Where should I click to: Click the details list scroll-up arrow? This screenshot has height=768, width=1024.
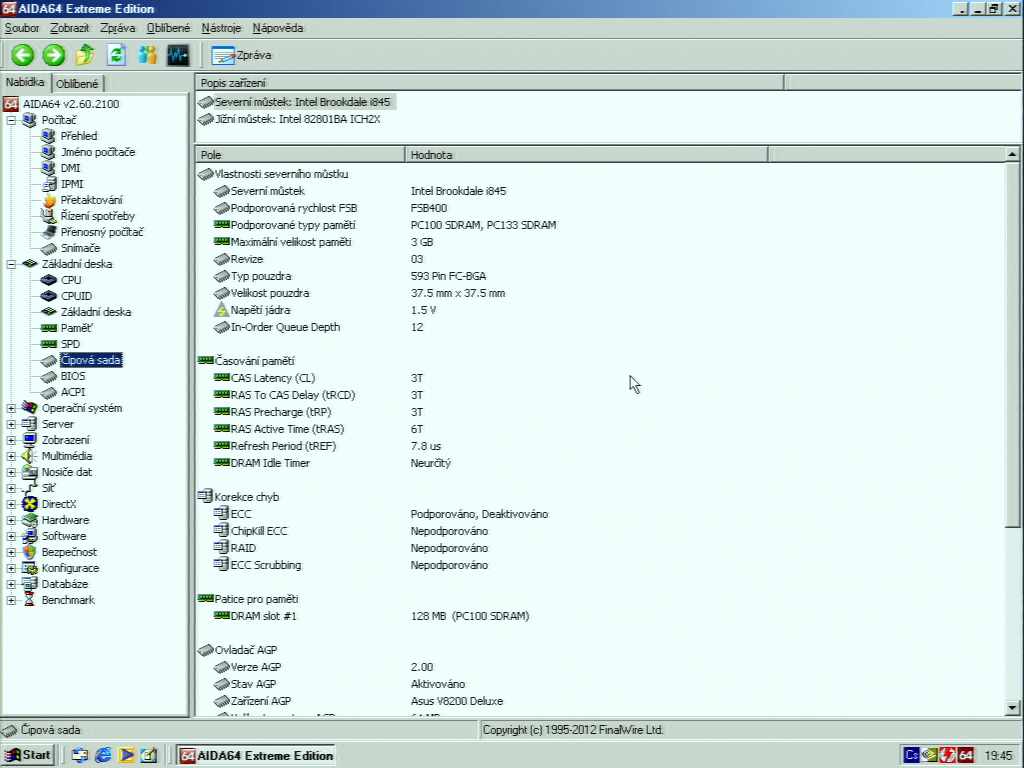[1012, 155]
